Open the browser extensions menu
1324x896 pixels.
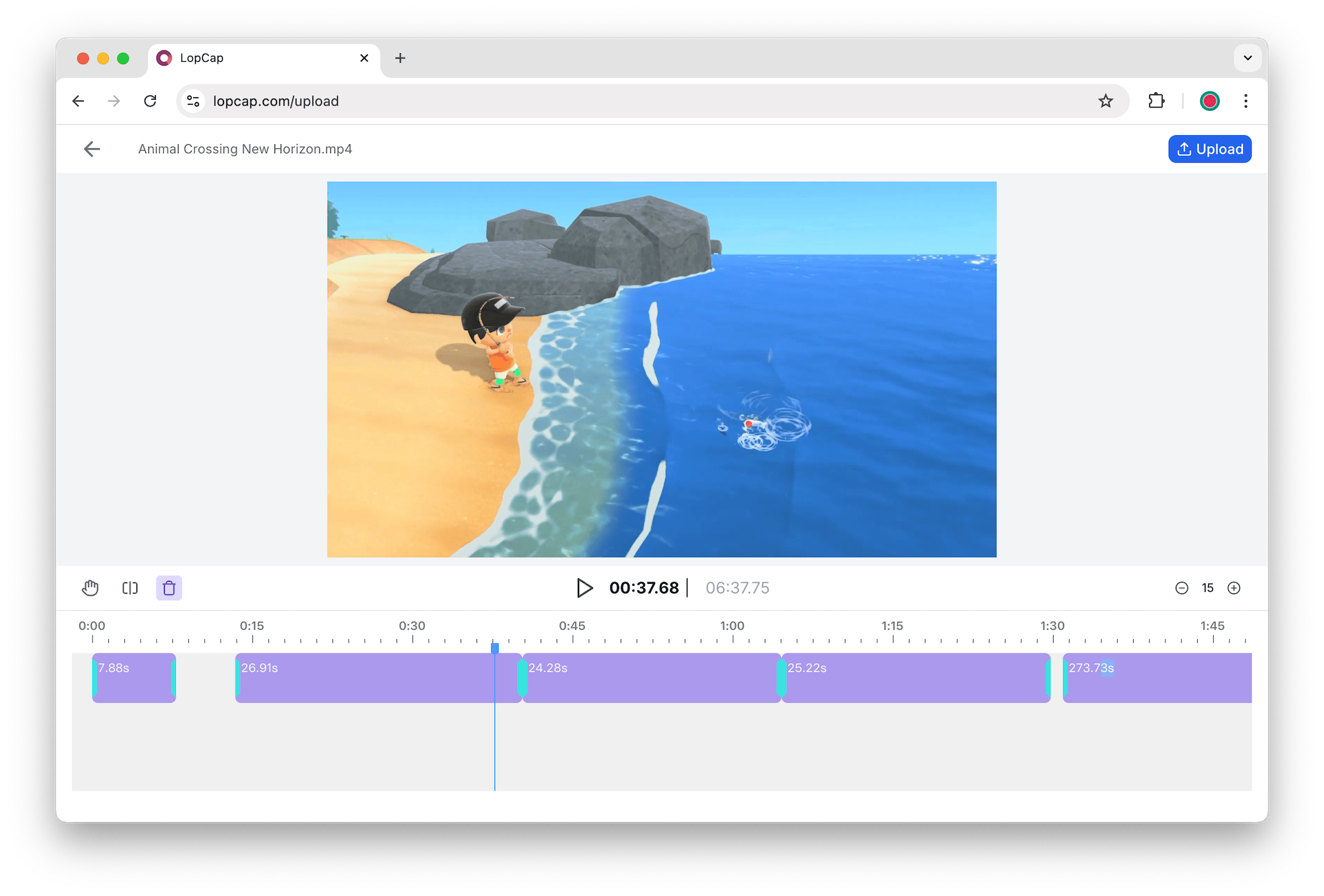1156,101
